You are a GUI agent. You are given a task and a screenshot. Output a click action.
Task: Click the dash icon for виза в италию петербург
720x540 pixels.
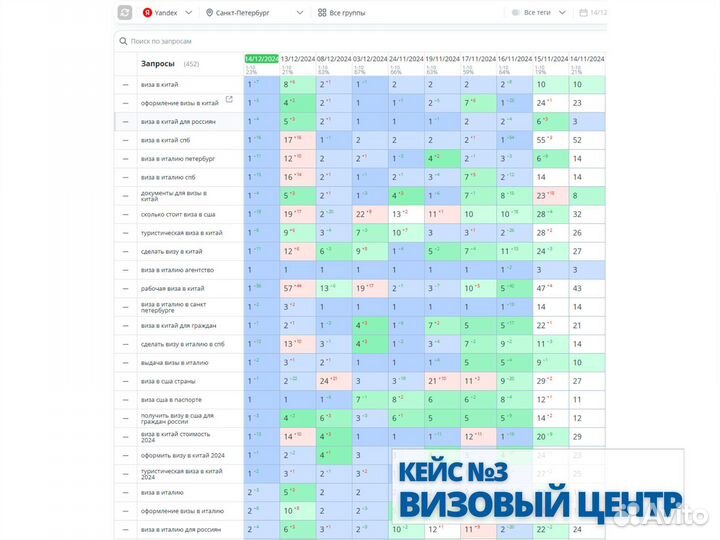[125, 159]
